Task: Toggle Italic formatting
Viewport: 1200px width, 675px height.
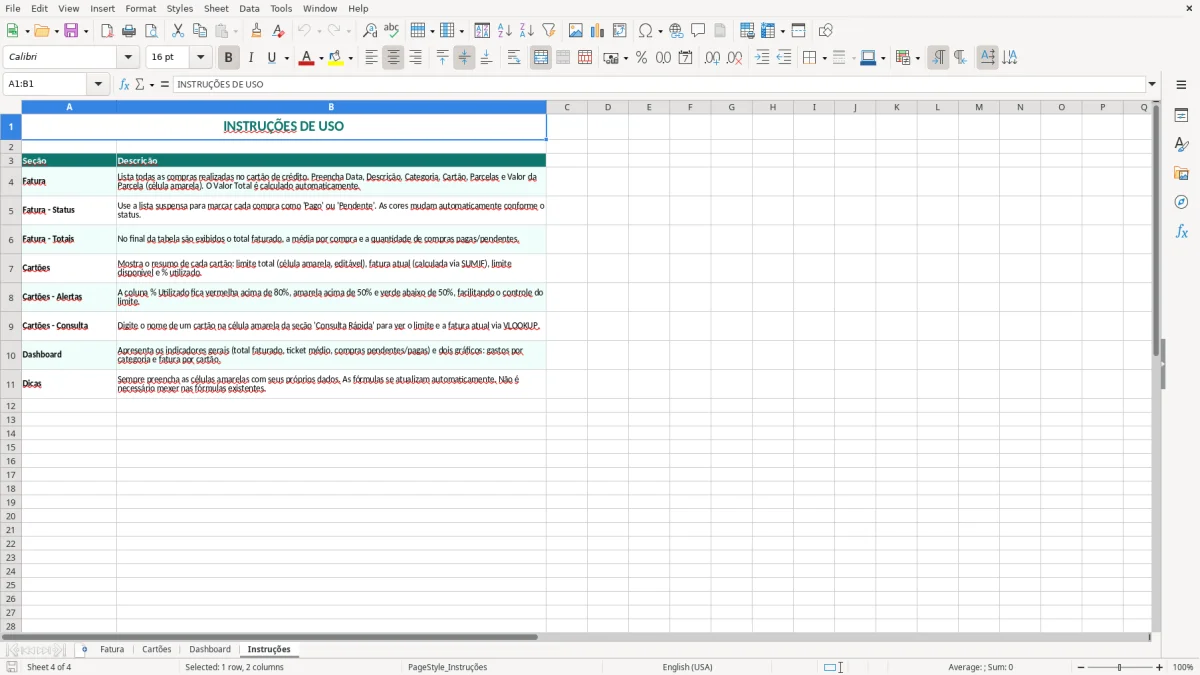Action: (x=251, y=58)
